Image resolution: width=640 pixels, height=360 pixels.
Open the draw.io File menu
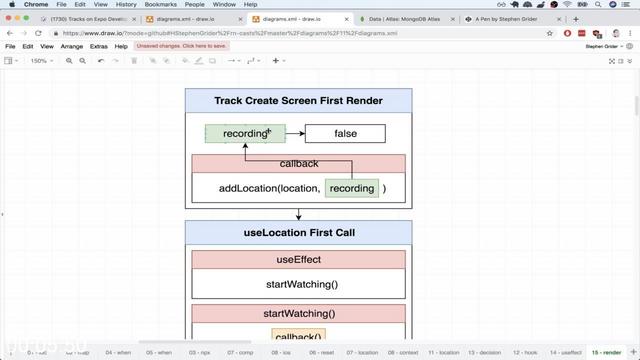click(x=10, y=47)
